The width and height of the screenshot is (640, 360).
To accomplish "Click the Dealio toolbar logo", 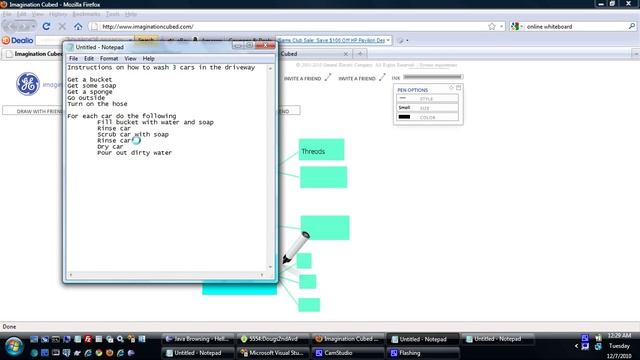I will pyautogui.click(x=18, y=40).
